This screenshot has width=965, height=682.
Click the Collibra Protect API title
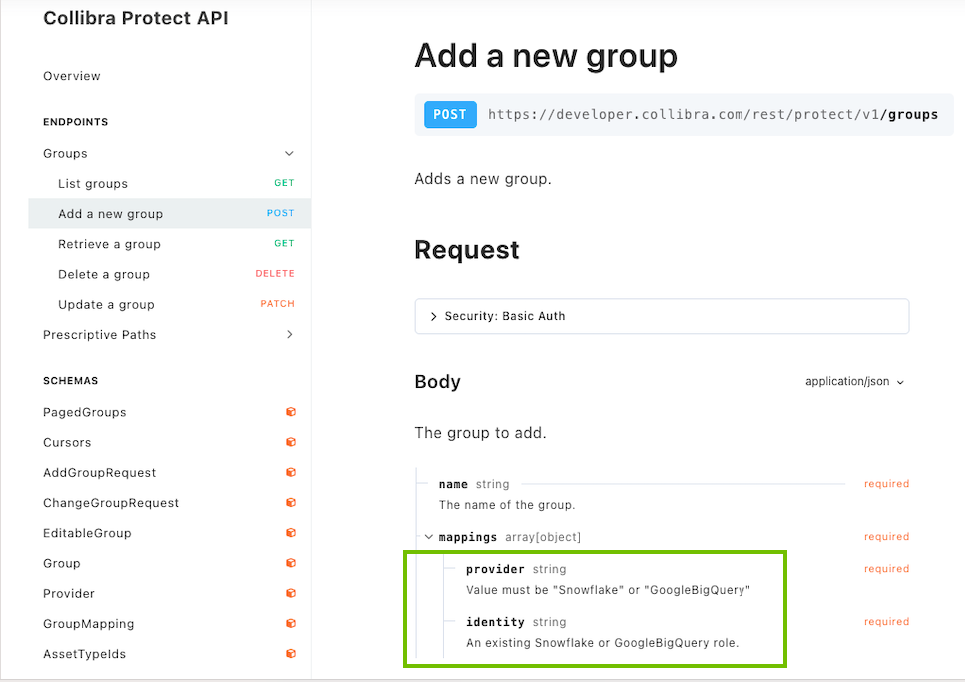[x=135, y=18]
